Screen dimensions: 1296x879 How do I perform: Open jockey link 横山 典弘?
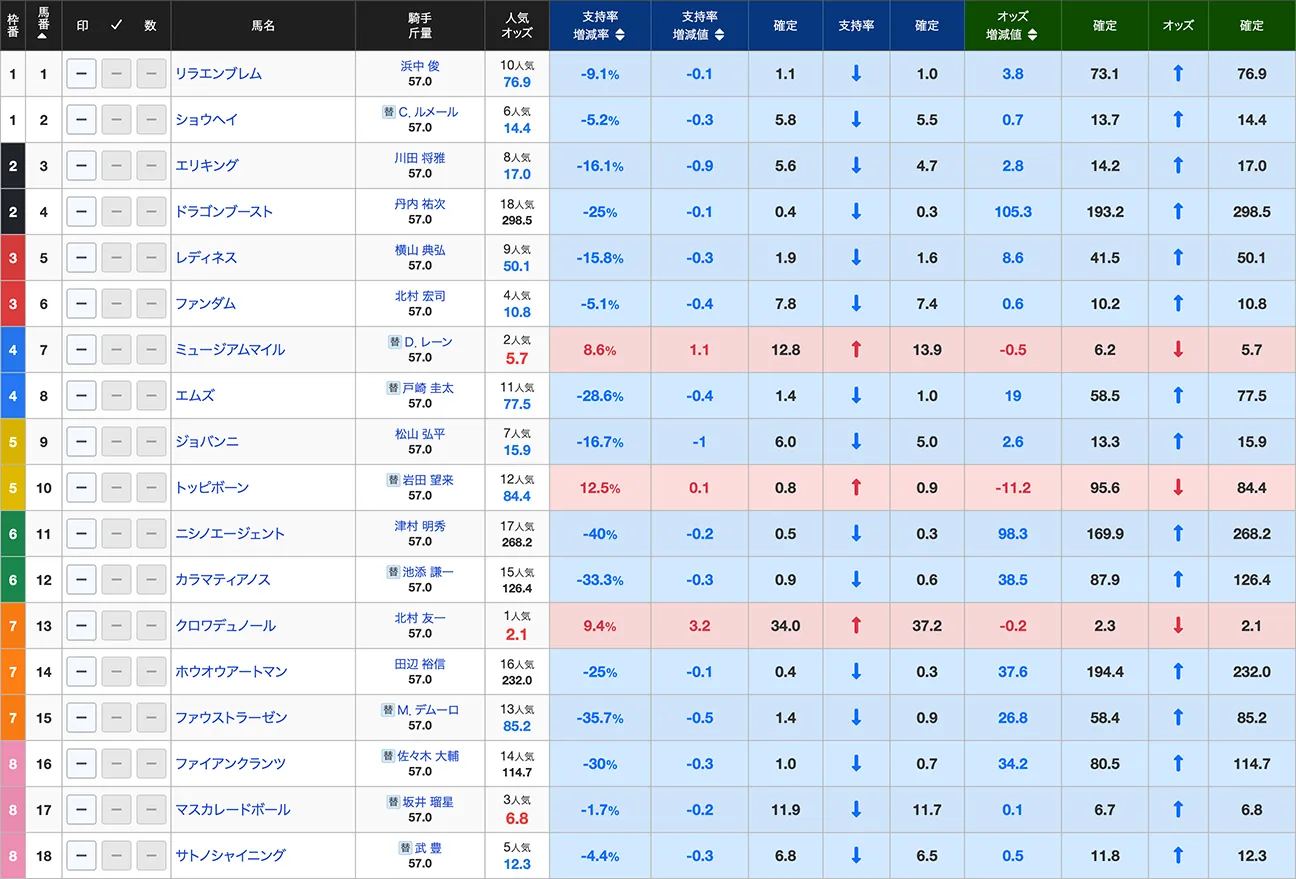click(420, 250)
